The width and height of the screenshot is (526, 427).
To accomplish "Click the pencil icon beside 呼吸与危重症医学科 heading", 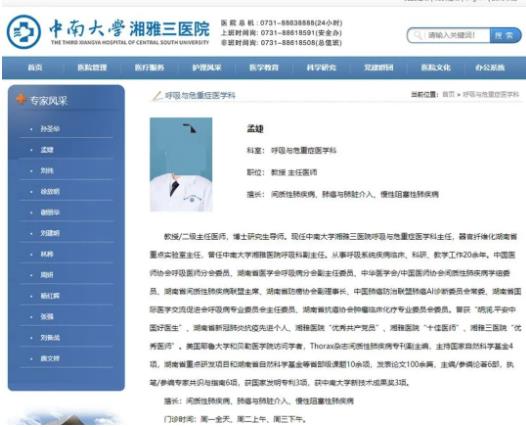I will tap(157, 96).
